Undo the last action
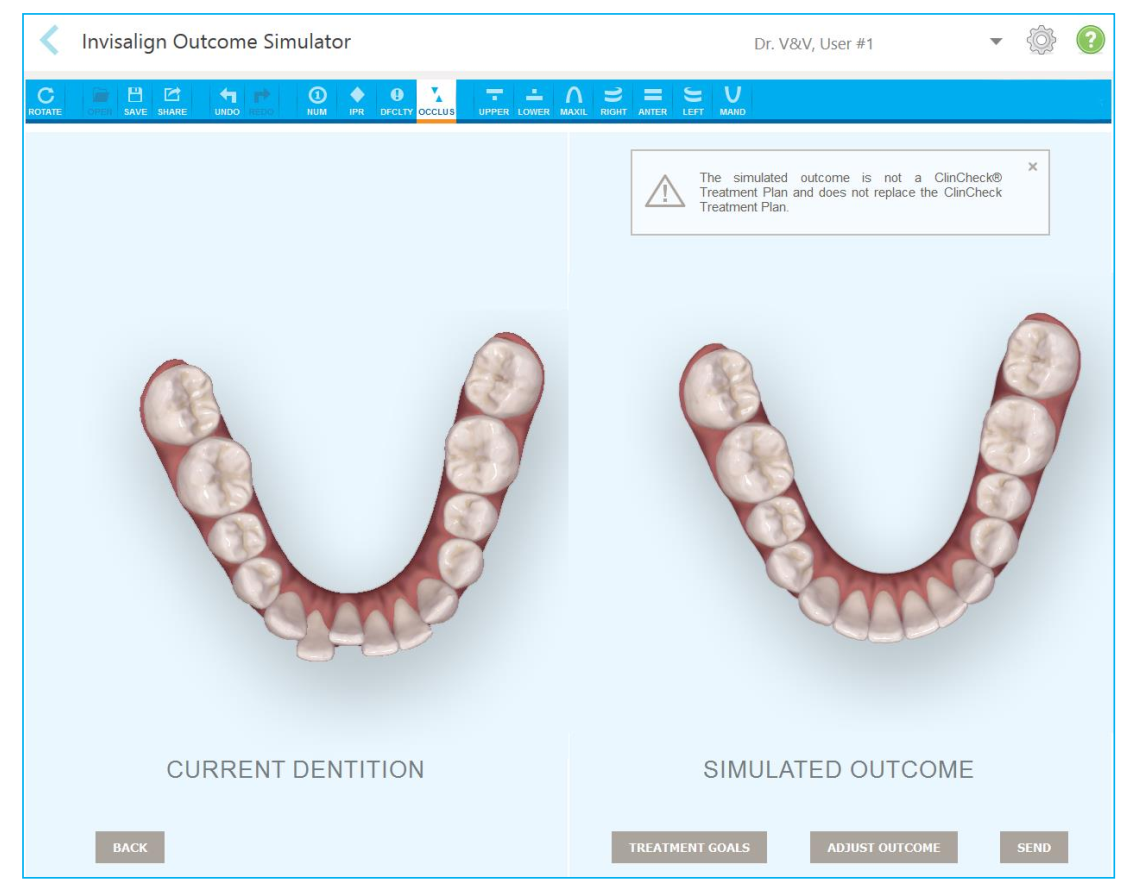The width and height of the screenshot is (1126, 884). tap(227, 100)
